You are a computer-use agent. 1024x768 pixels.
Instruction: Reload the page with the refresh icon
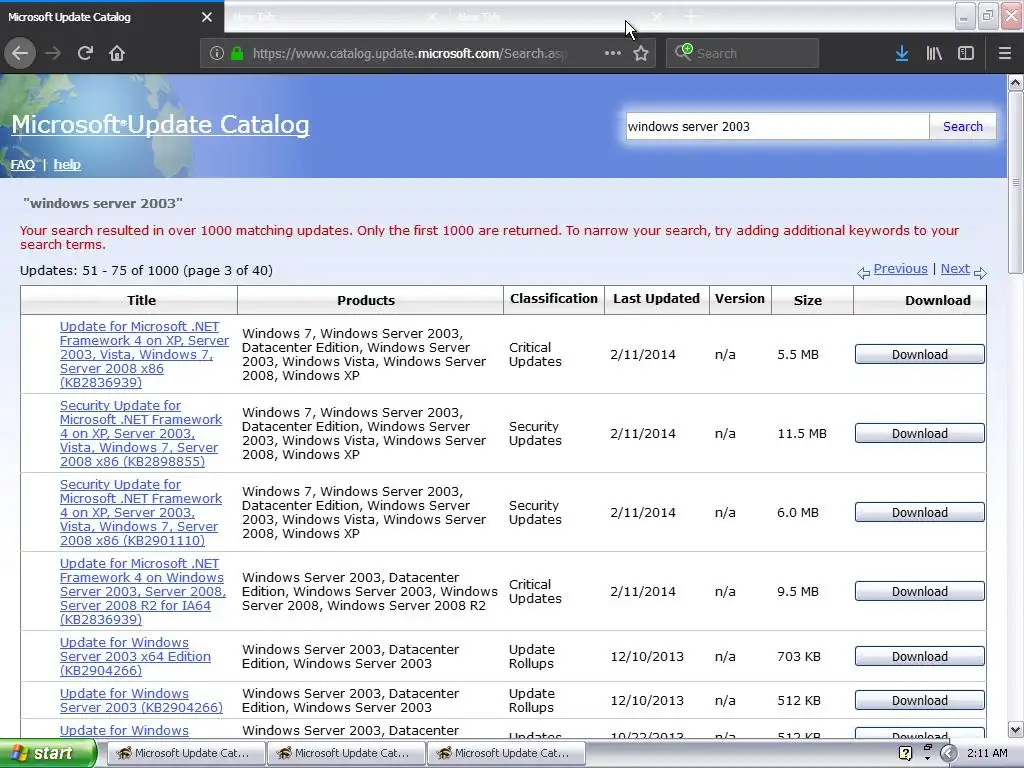click(85, 53)
